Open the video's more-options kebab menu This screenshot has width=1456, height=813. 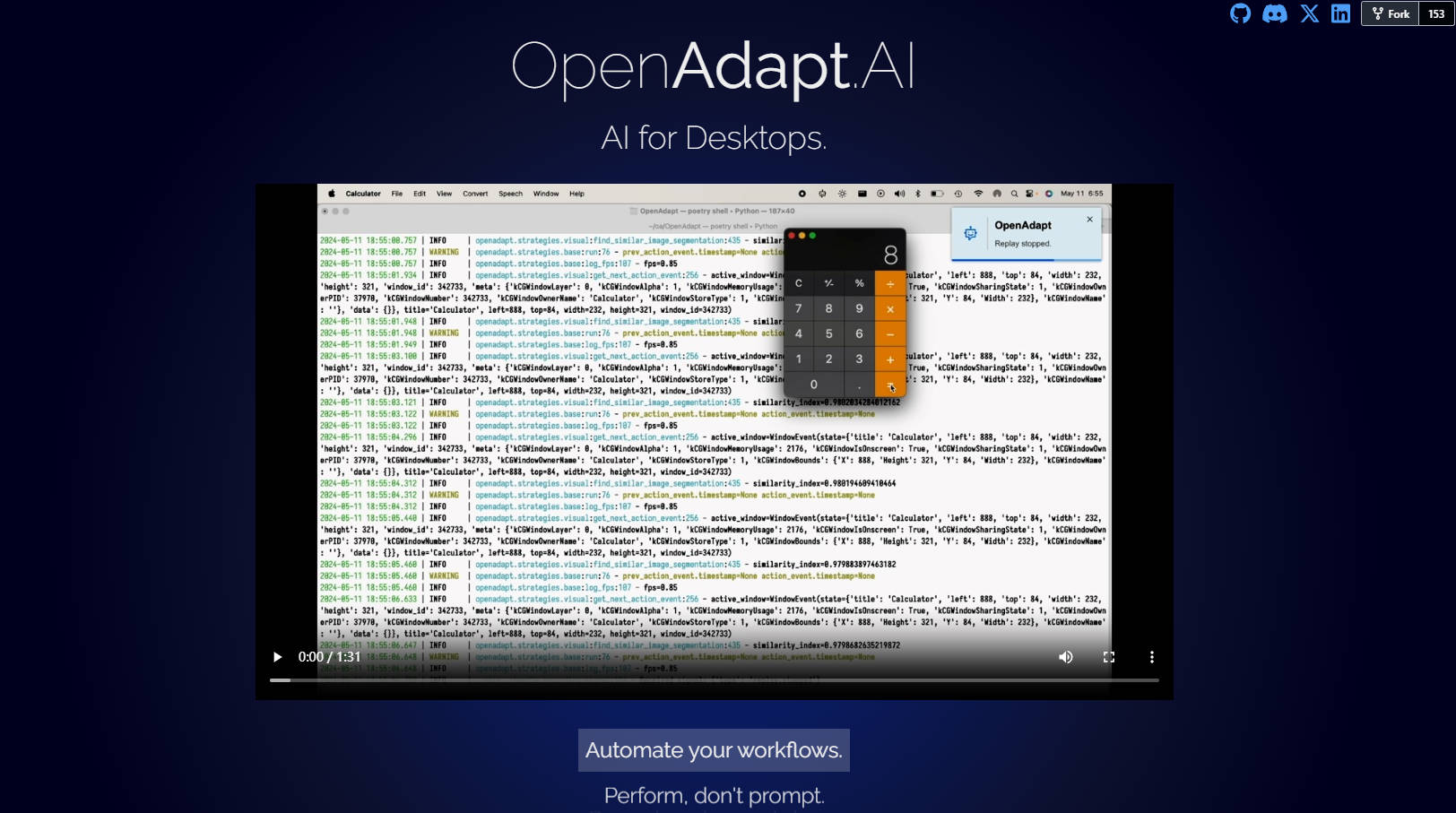click(1151, 657)
